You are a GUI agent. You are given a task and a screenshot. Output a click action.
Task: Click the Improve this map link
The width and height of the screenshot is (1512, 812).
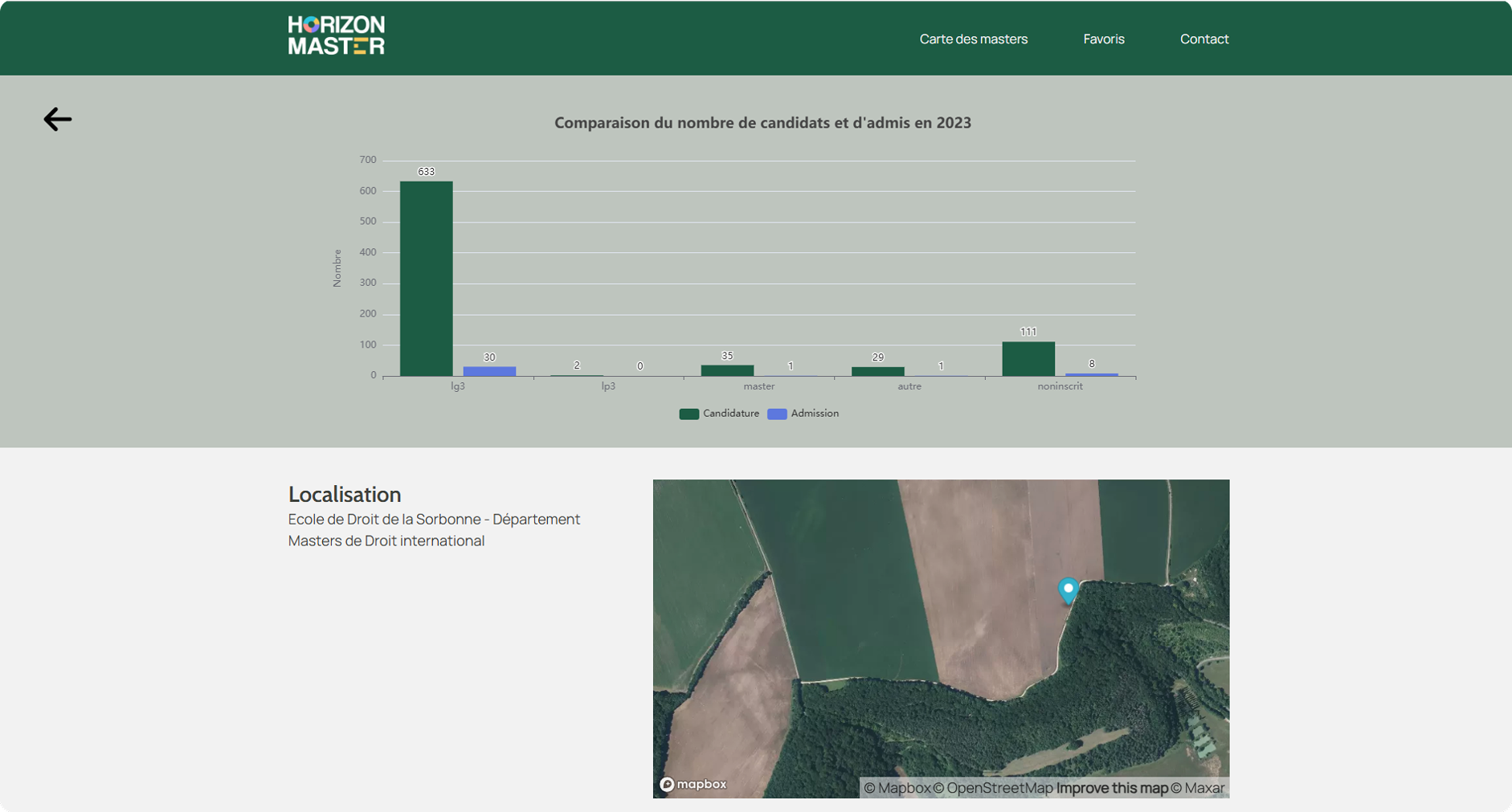tap(1111, 788)
